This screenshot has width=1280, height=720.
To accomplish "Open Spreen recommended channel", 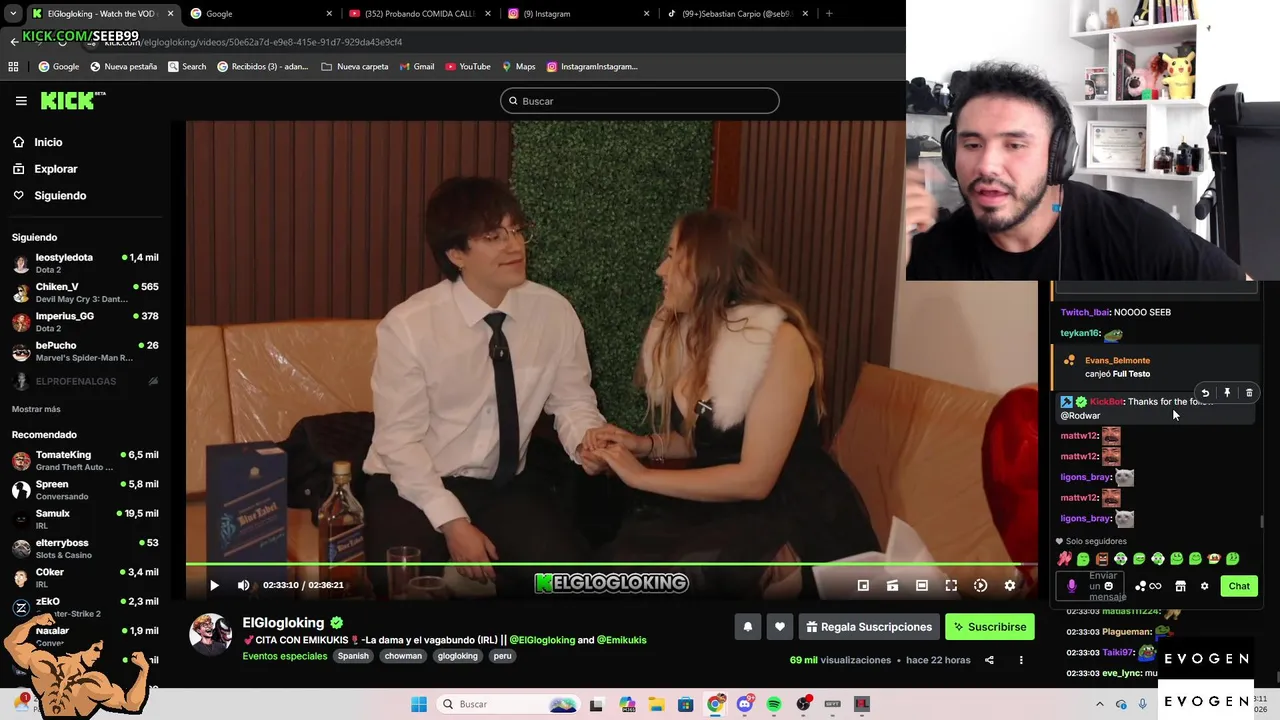I will [85, 490].
